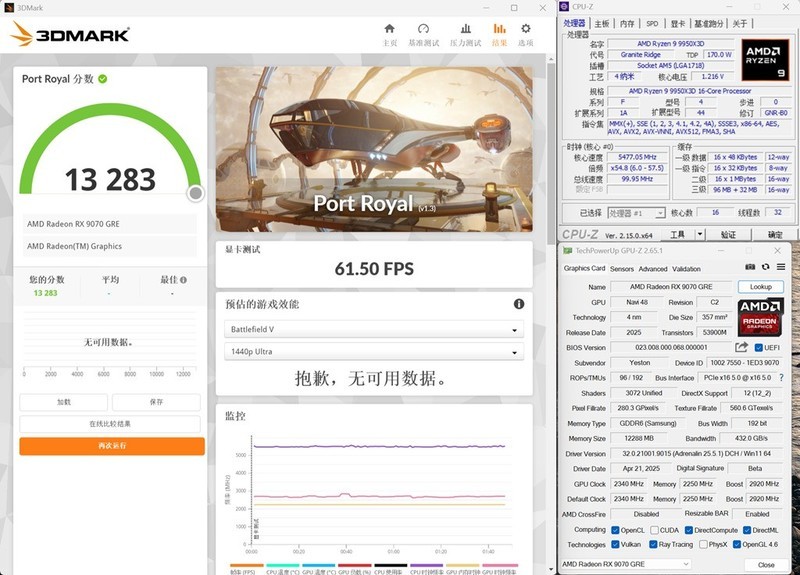Toggle the Ray Tracing checkbox
The height and width of the screenshot is (575, 800).
(x=653, y=544)
